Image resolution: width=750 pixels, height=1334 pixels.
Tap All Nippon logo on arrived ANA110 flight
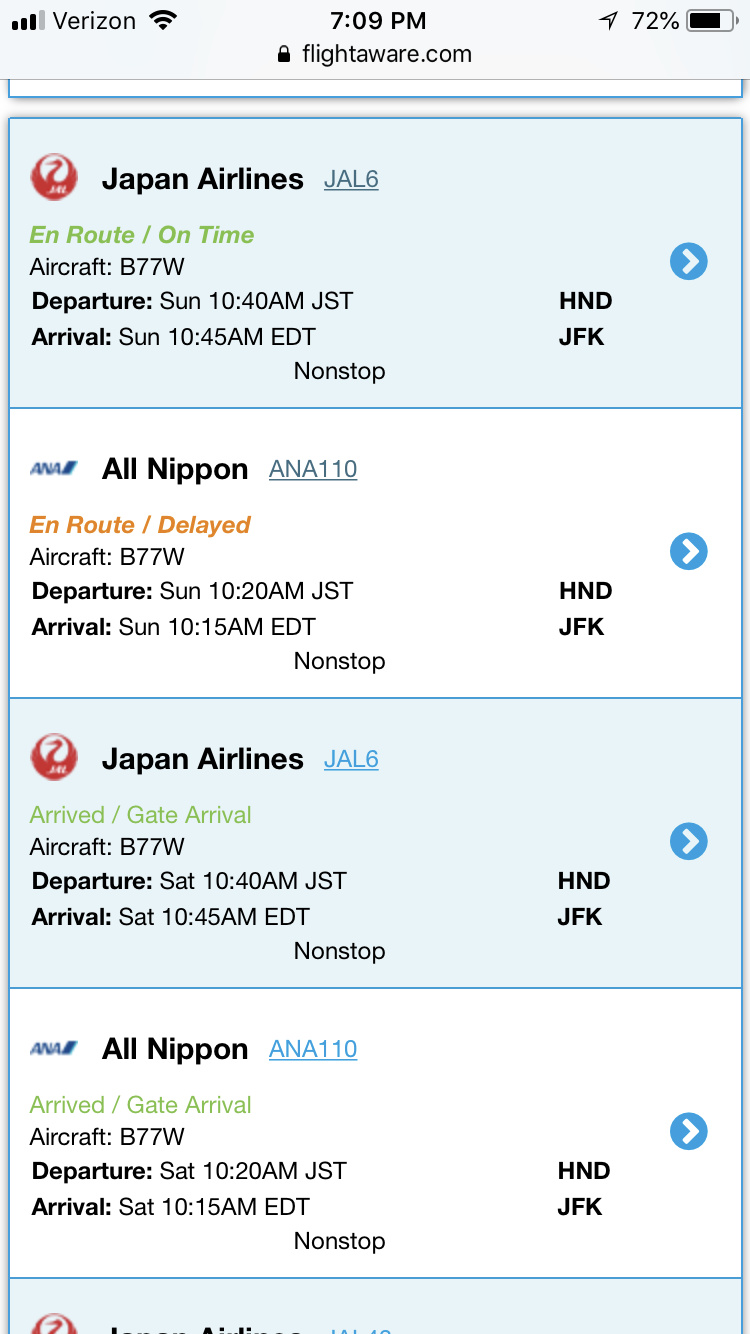(x=54, y=1048)
